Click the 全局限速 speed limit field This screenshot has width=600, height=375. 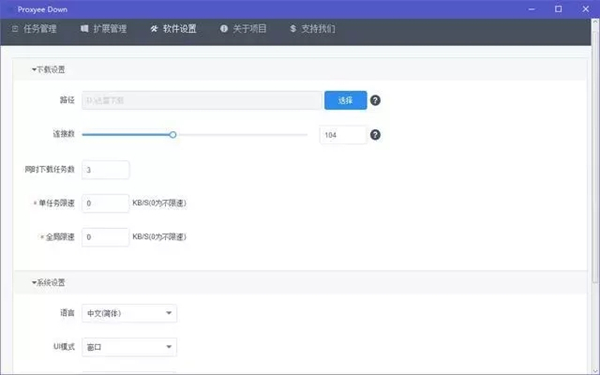(x=106, y=237)
